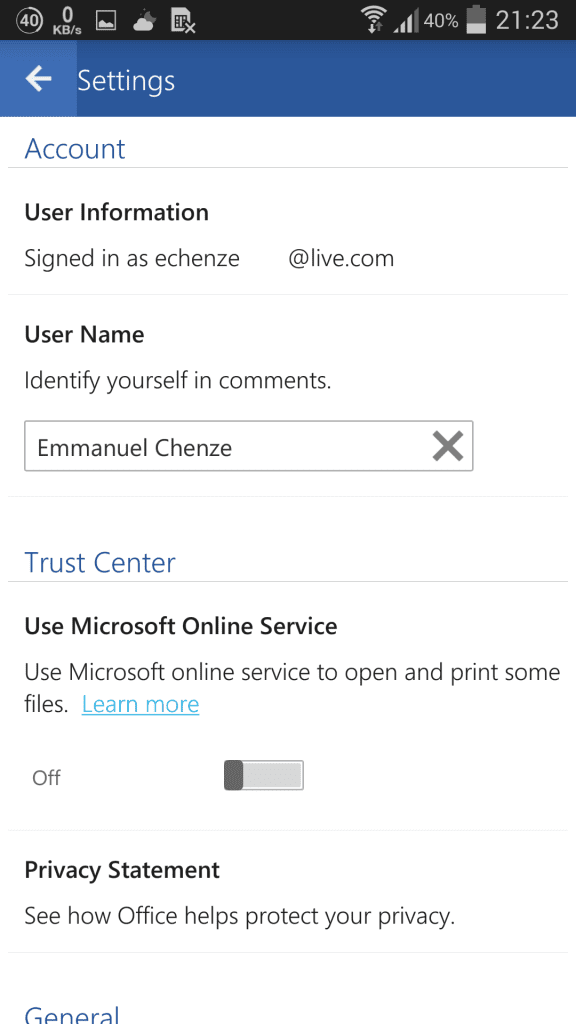Screen dimensions: 576x1024
Task: Go back using the arrow icon
Action: pyautogui.click(x=39, y=79)
